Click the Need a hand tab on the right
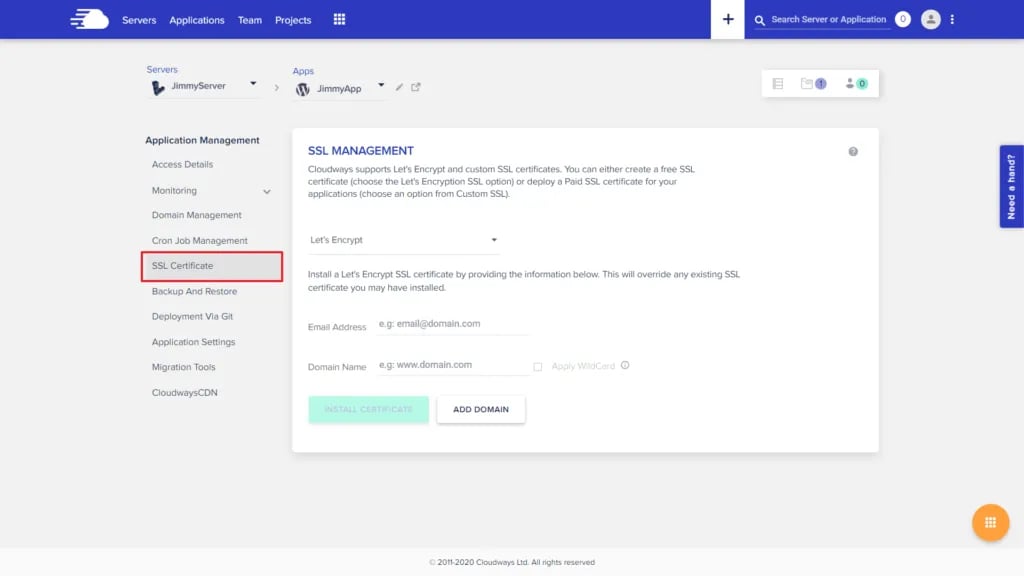1024x576 pixels. pos(1011,185)
